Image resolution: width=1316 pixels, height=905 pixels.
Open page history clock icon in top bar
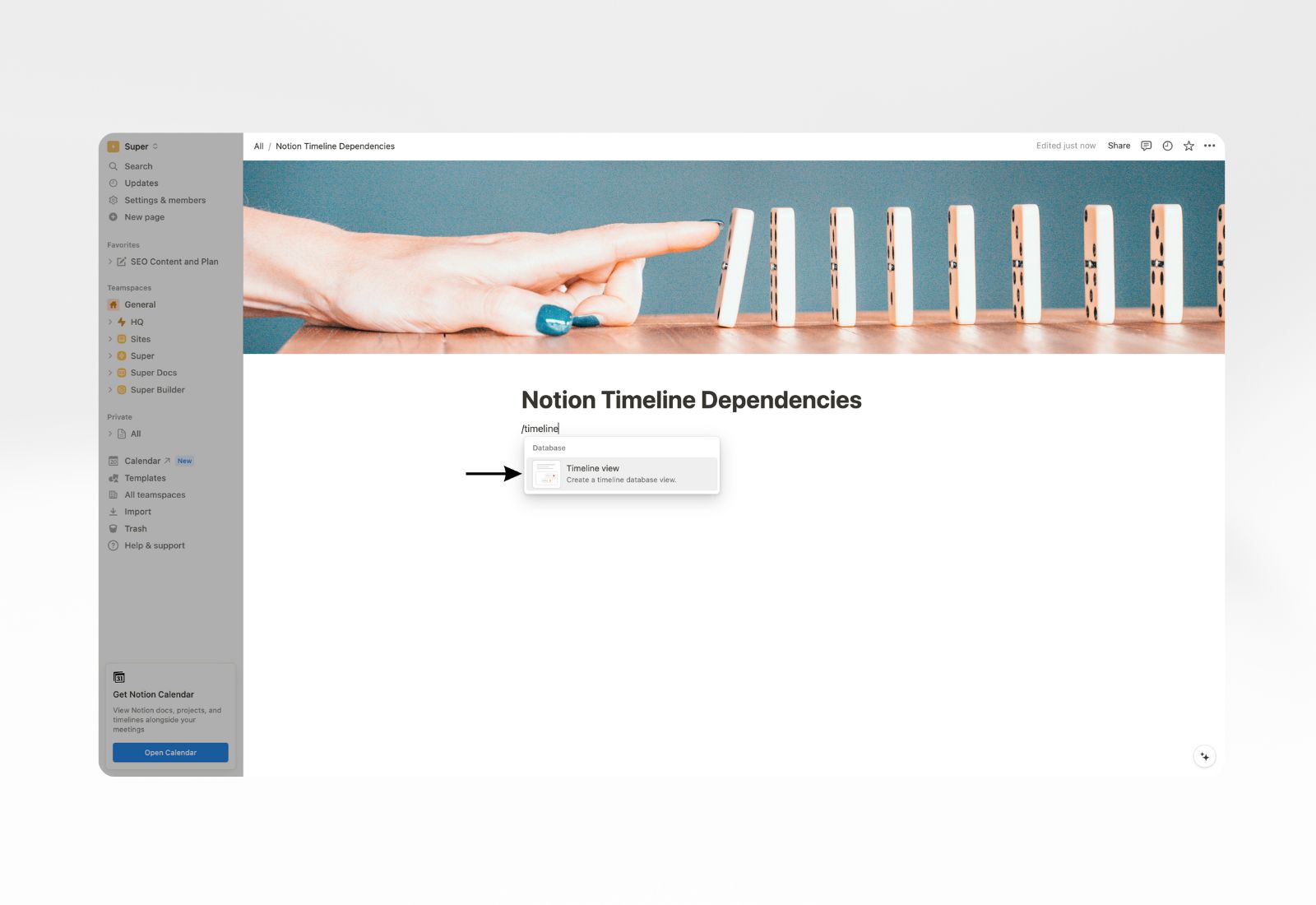point(1167,146)
